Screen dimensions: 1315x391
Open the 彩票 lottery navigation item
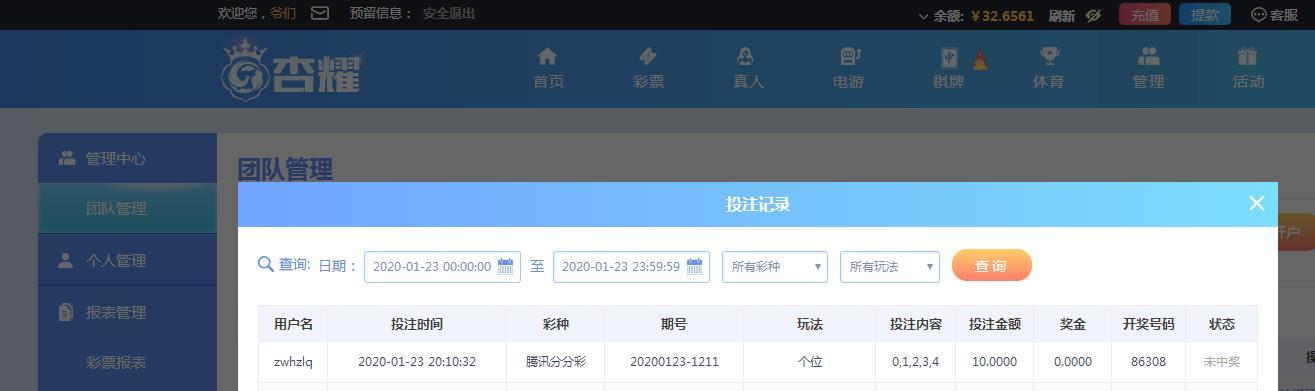tap(648, 68)
